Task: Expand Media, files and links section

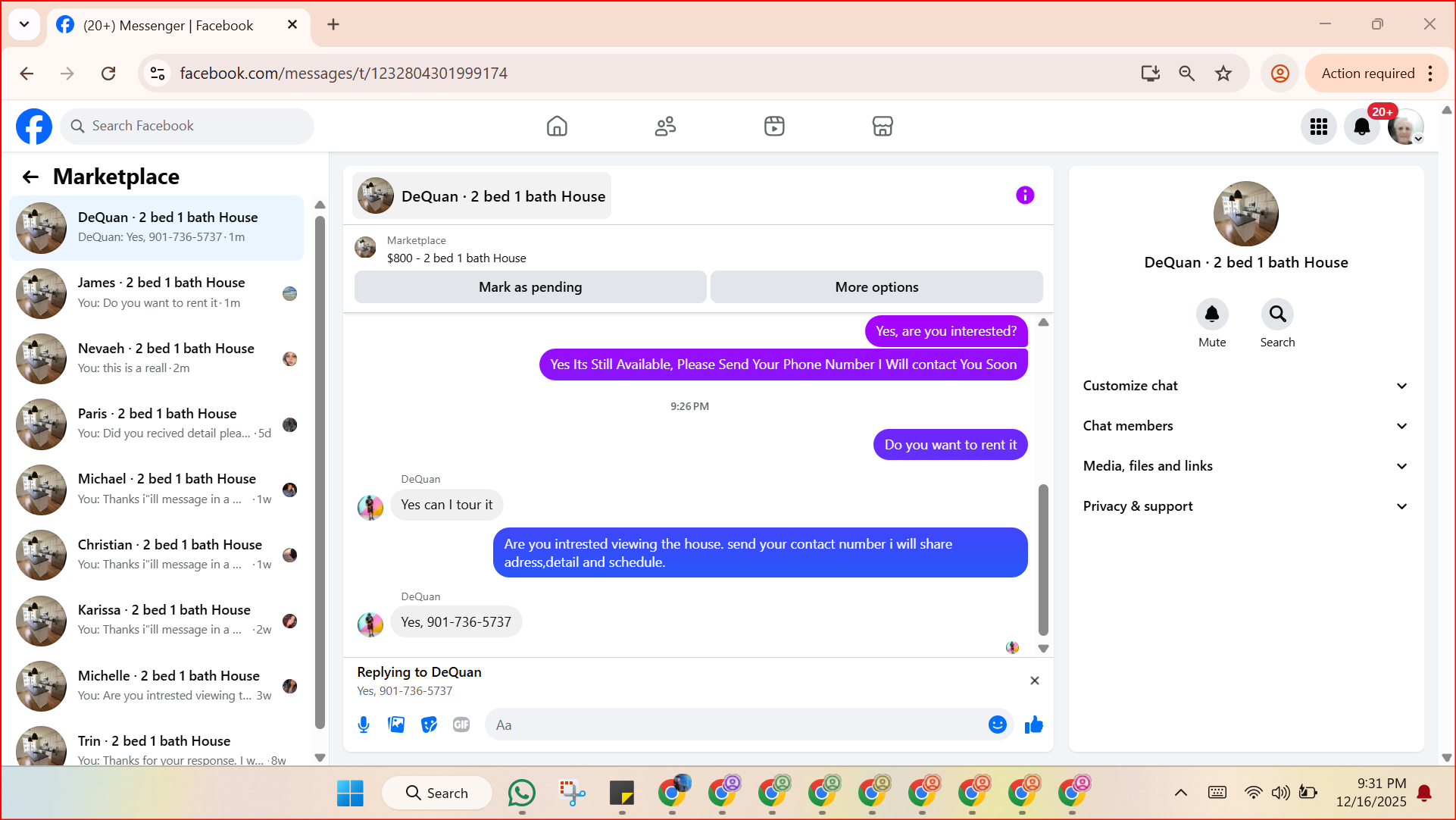Action: [x=1246, y=466]
